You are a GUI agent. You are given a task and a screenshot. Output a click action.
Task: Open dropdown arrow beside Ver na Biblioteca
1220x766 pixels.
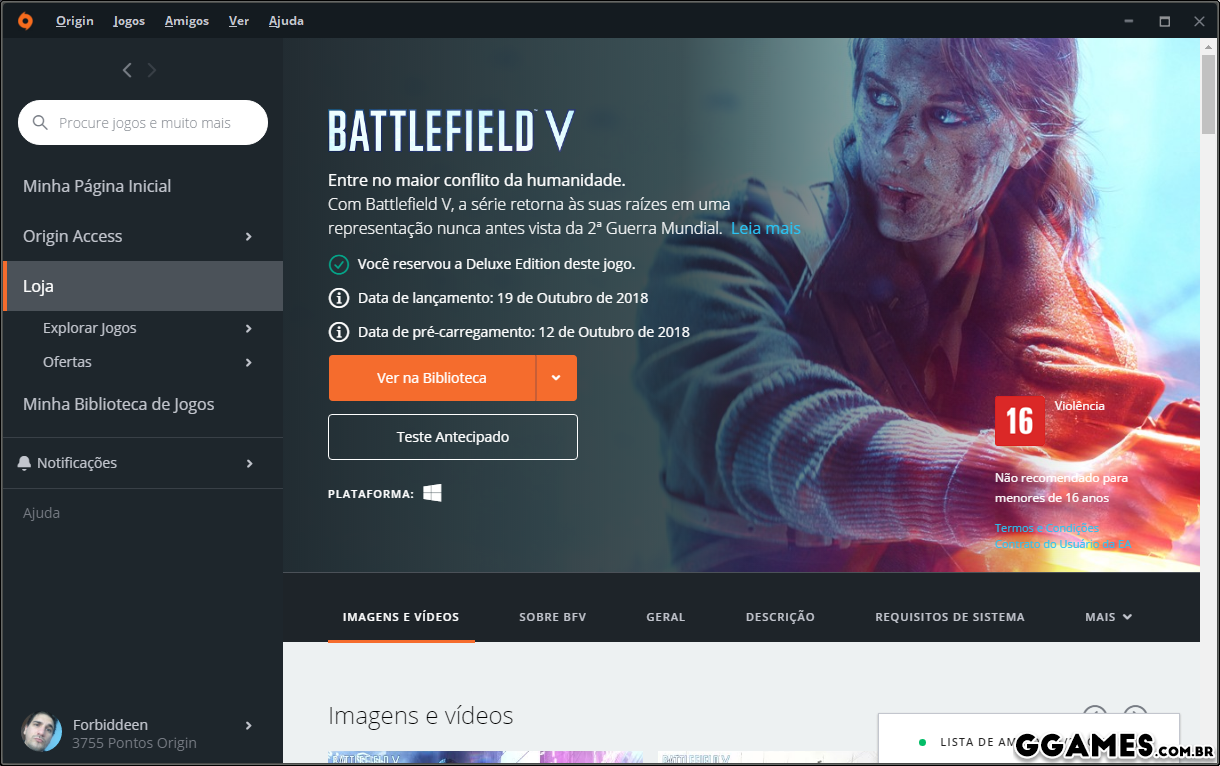tap(557, 378)
